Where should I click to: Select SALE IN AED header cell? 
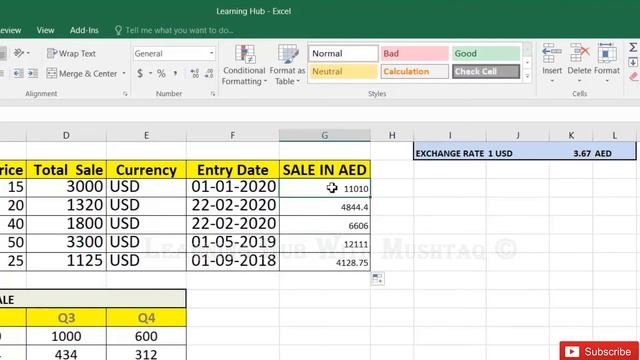[x=325, y=170]
